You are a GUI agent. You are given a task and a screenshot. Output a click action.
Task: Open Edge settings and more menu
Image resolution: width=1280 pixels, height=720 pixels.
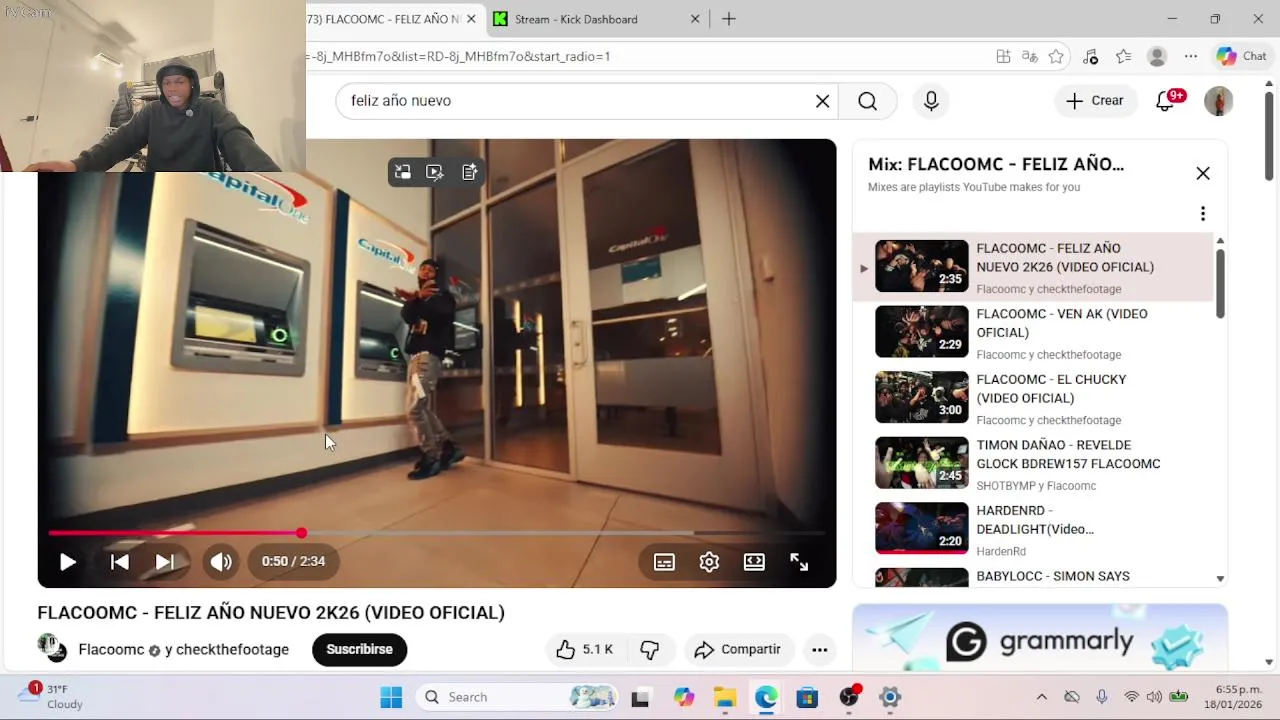click(x=1190, y=57)
